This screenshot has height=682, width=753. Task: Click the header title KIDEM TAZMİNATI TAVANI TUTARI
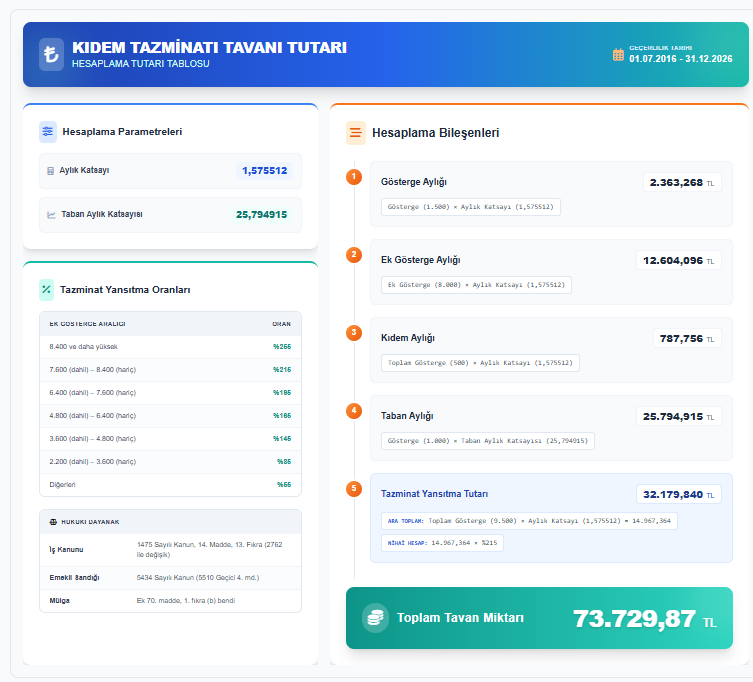coord(209,48)
